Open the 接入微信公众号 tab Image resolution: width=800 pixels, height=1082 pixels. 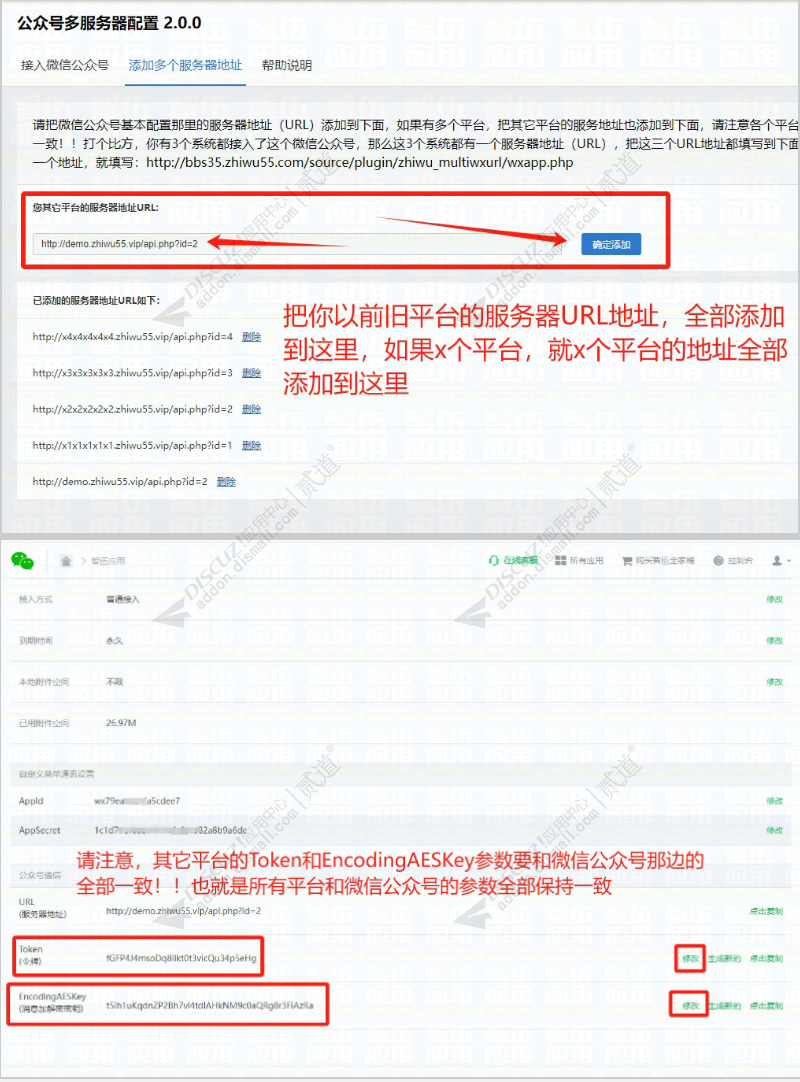65,65
